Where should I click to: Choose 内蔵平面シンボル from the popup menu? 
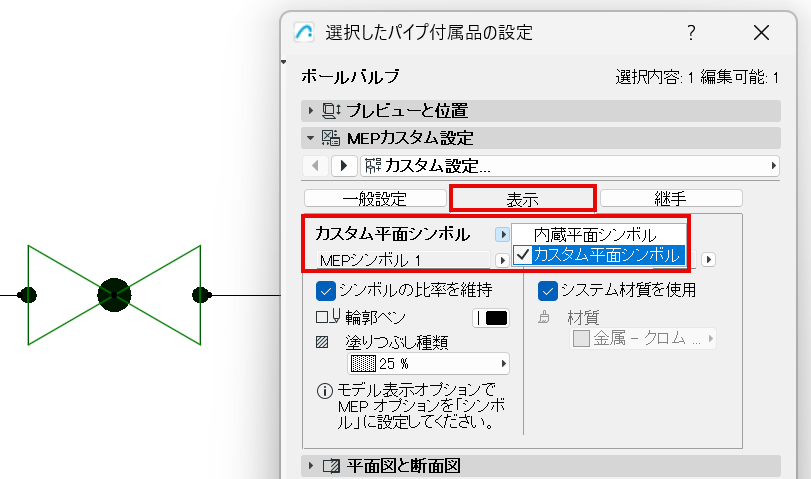click(599, 235)
